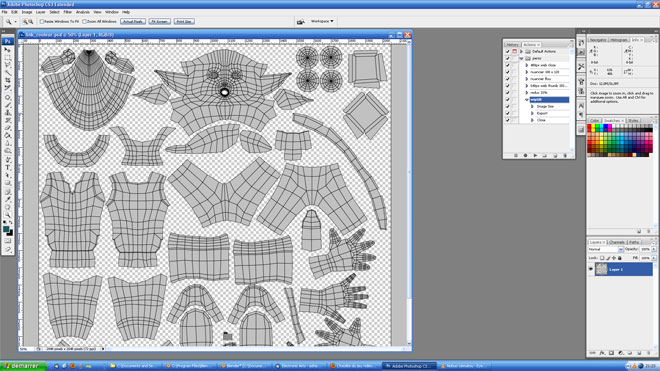Click the Link Layers icon

click(592, 353)
